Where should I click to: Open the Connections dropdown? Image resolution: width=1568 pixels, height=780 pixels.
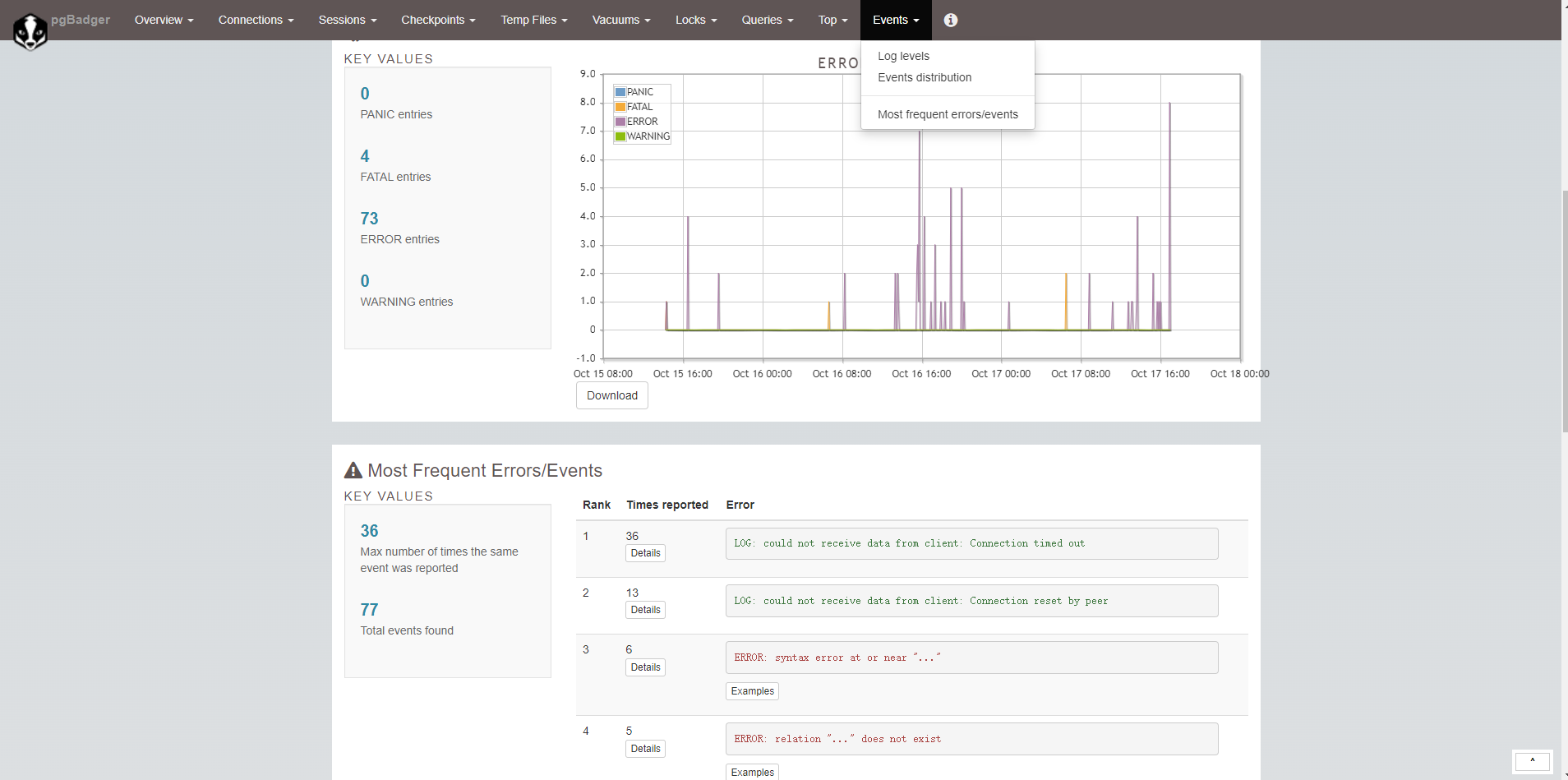[256, 20]
